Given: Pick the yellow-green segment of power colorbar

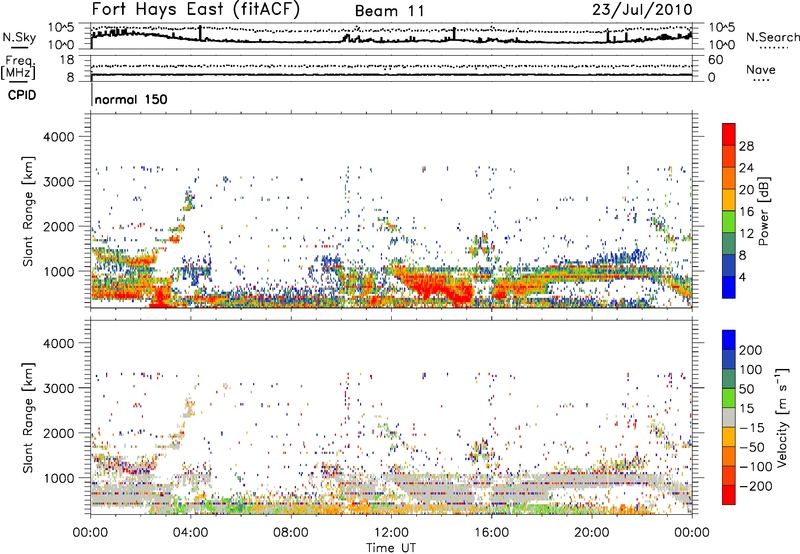Looking at the screenshot, I should pos(729,221).
